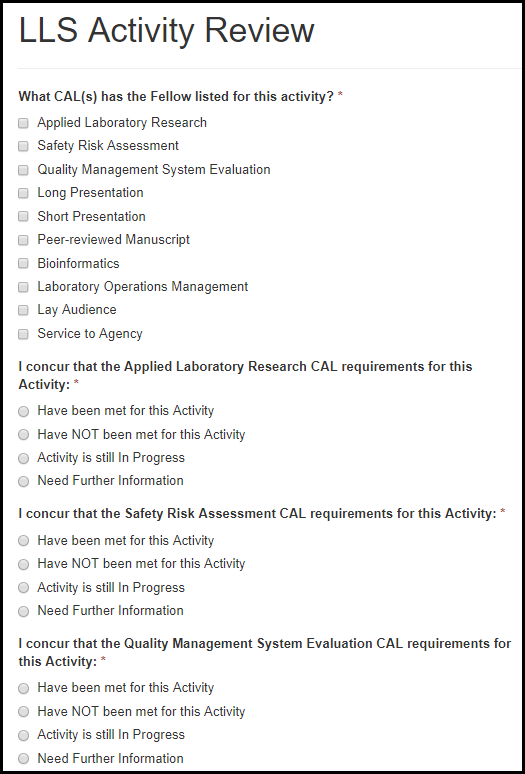This screenshot has width=525, height=774.
Task: Enable Quality Management System Evaluation checkbox
Action: point(23,170)
